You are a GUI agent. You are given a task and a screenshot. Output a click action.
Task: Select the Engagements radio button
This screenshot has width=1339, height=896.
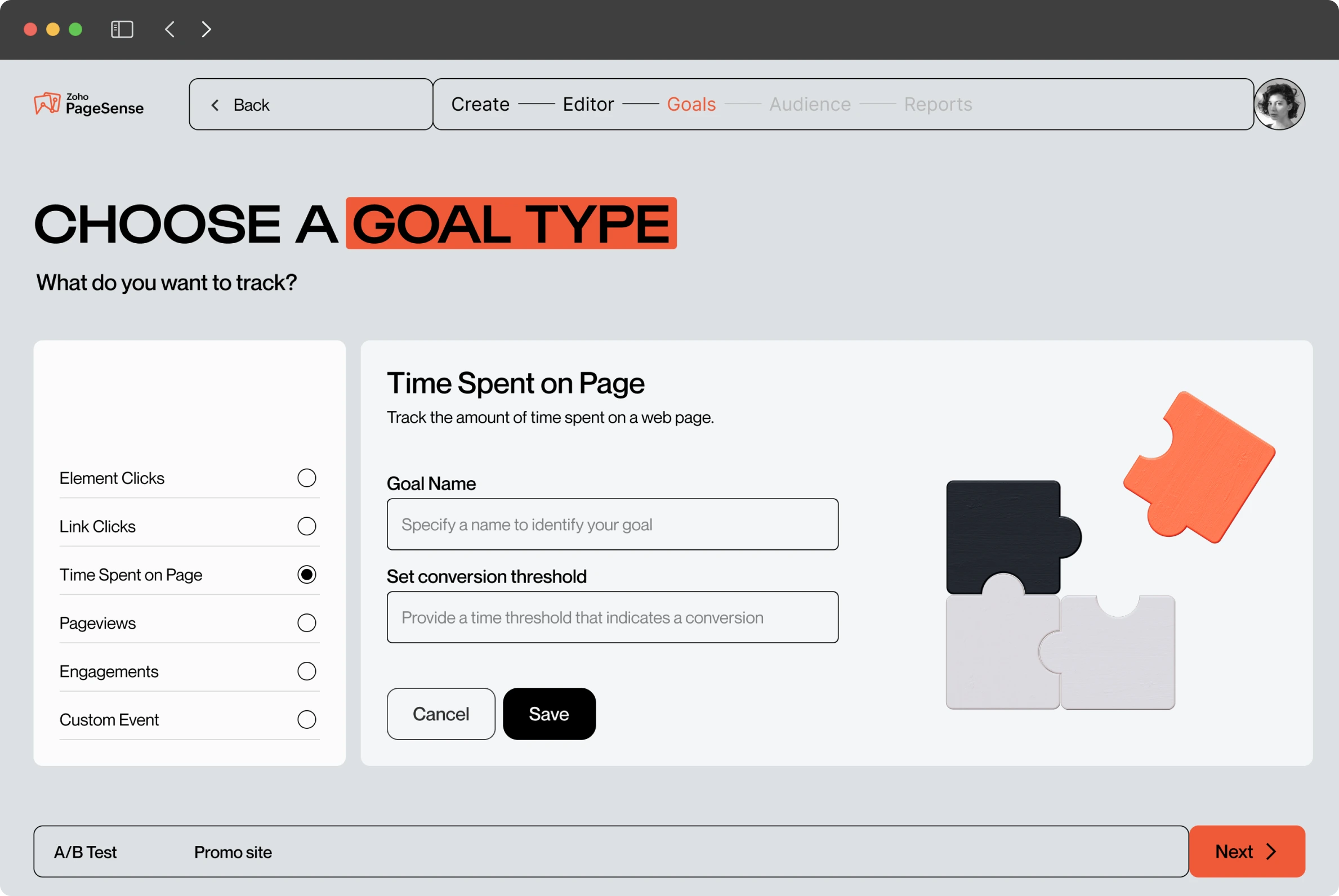pos(306,671)
